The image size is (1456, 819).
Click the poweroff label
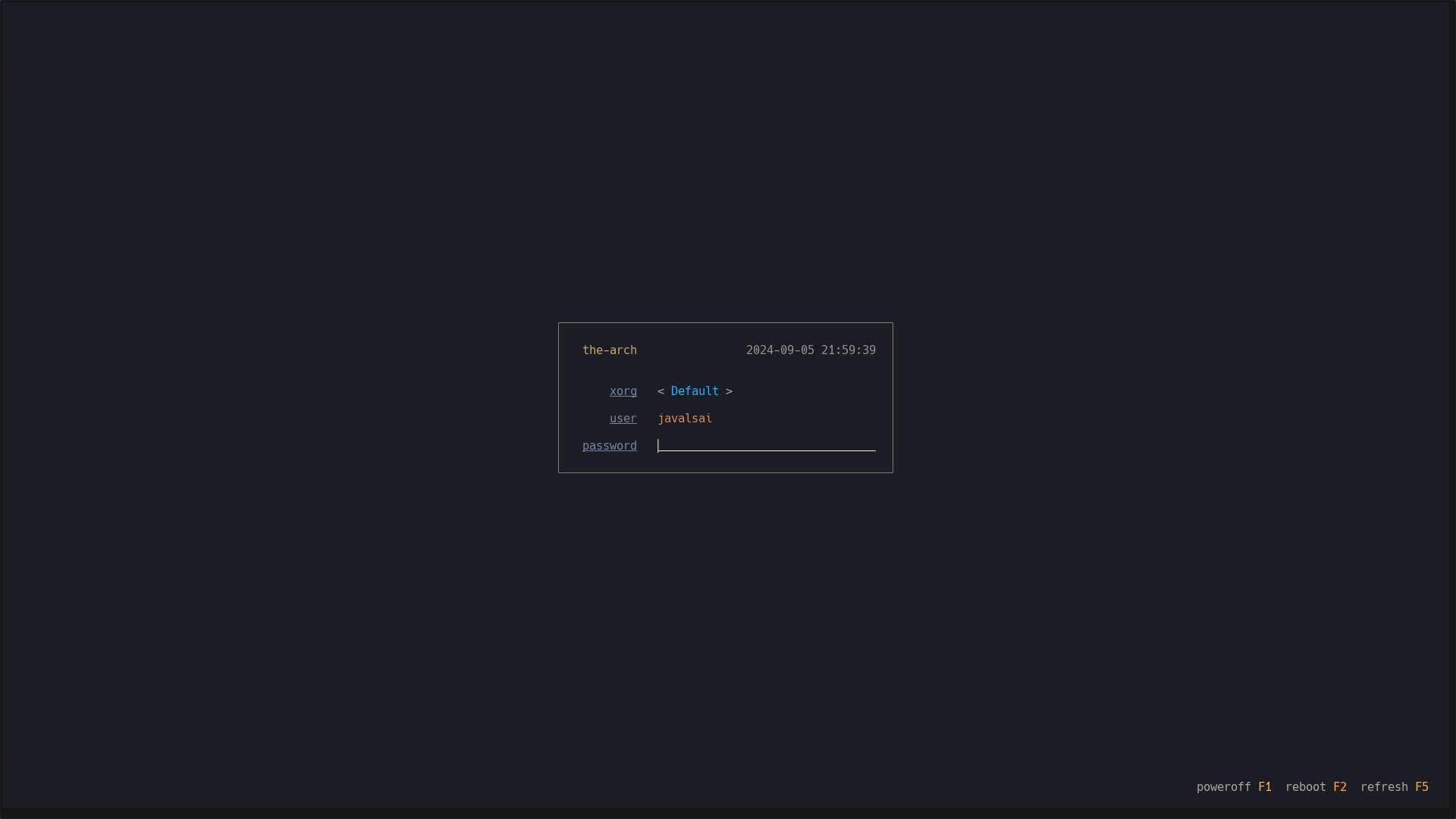click(x=1224, y=787)
